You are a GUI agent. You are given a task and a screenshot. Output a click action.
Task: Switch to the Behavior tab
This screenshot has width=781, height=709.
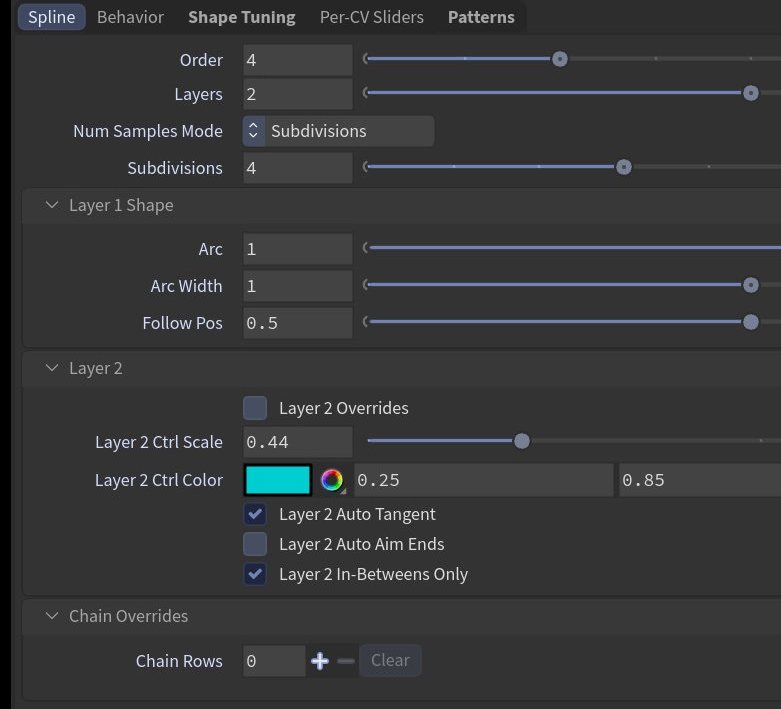point(130,17)
